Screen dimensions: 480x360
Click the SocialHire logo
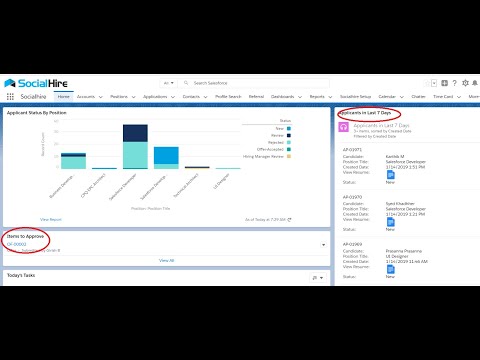36,83
